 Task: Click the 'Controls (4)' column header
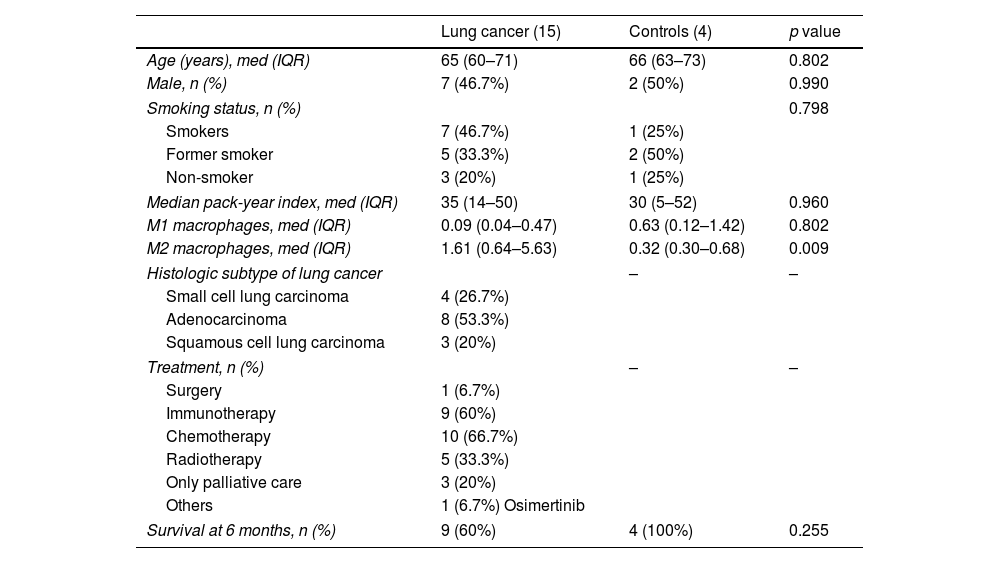click(x=670, y=31)
